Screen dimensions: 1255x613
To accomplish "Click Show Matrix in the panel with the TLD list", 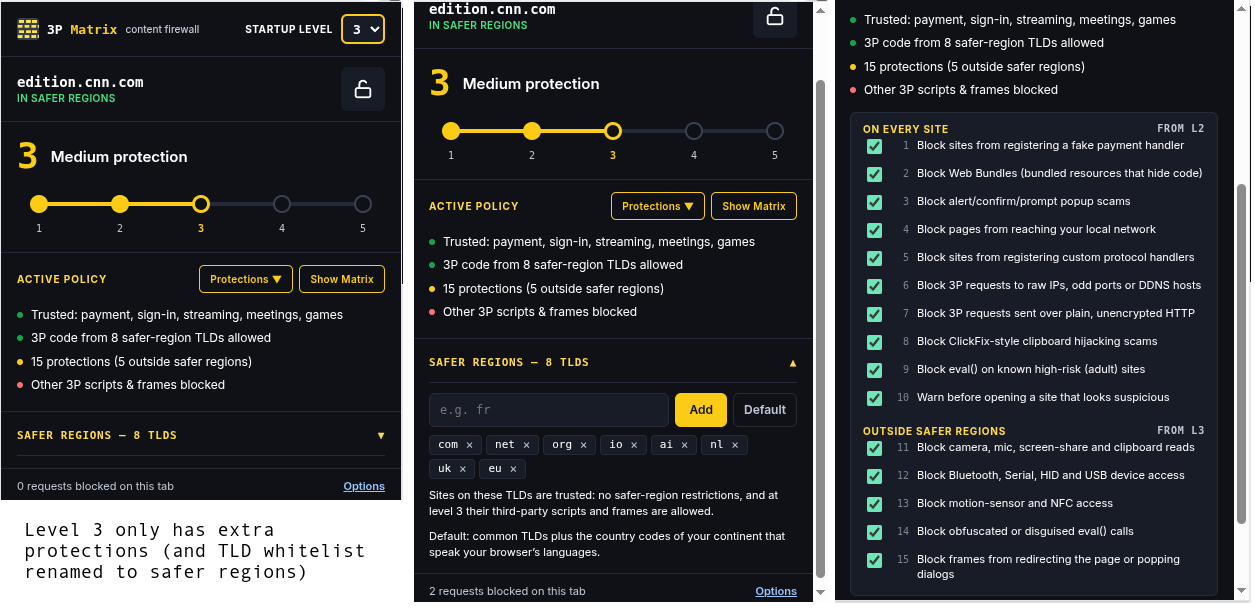I will (754, 206).
